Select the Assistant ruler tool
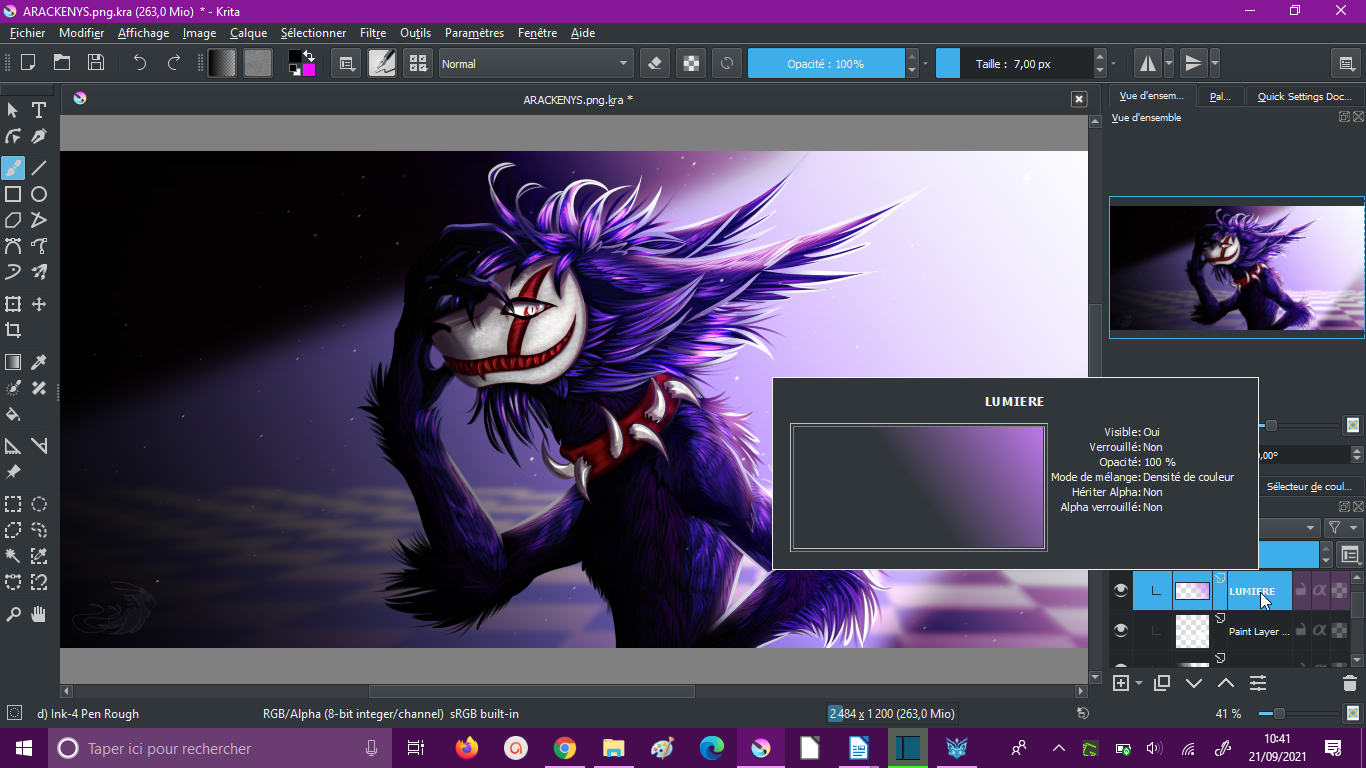The width and height of the screenshot is (1366, 768). tap(13, 446)
